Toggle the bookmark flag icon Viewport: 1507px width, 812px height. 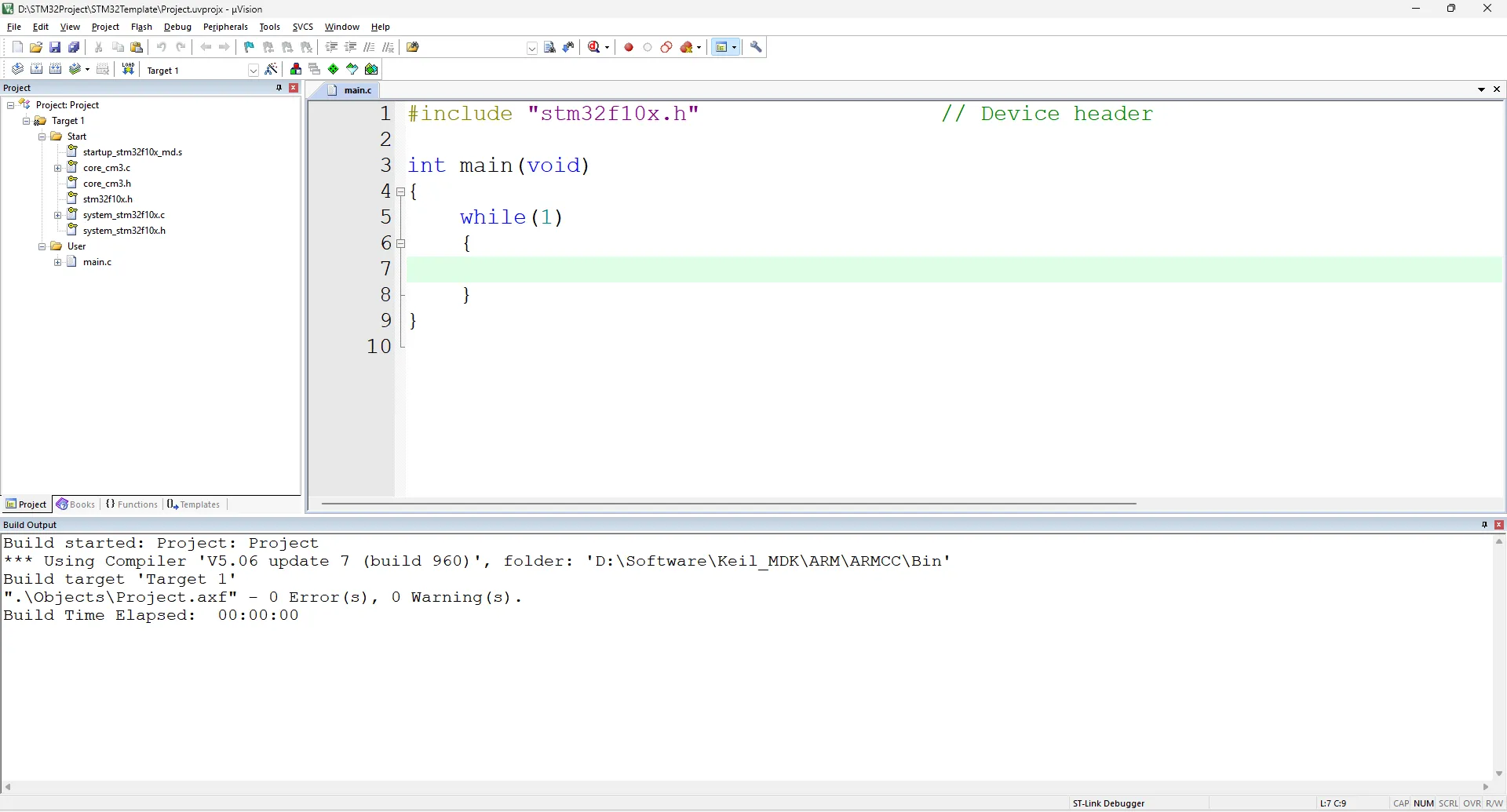[249, 47]
